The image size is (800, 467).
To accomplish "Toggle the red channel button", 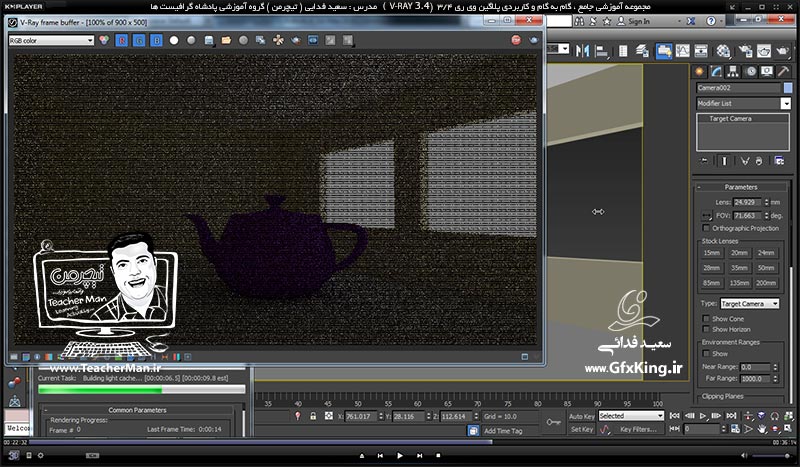I will [x=121, y=40].
